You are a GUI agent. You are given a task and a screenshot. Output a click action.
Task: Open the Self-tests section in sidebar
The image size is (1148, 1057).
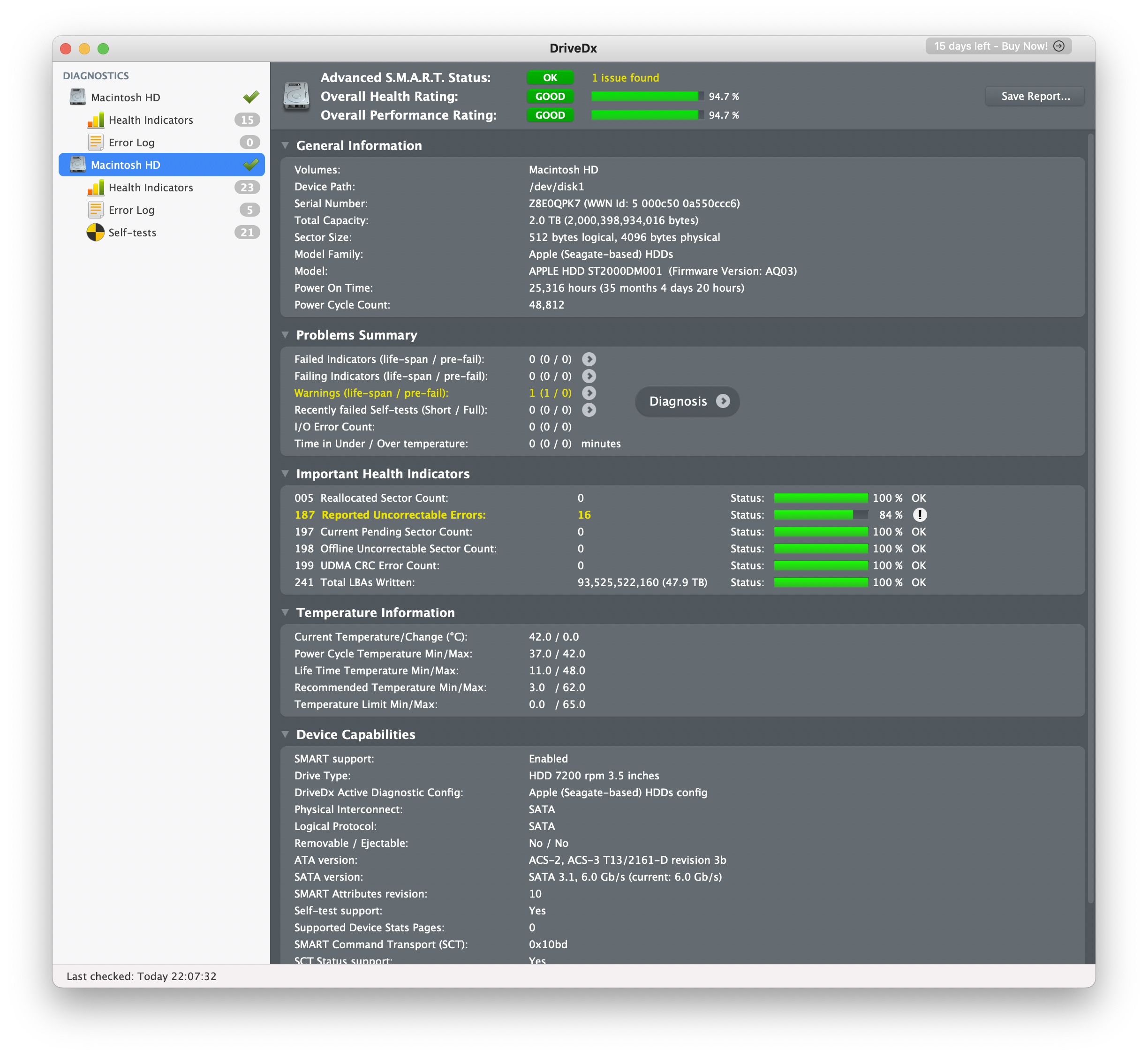coord(132,232)
